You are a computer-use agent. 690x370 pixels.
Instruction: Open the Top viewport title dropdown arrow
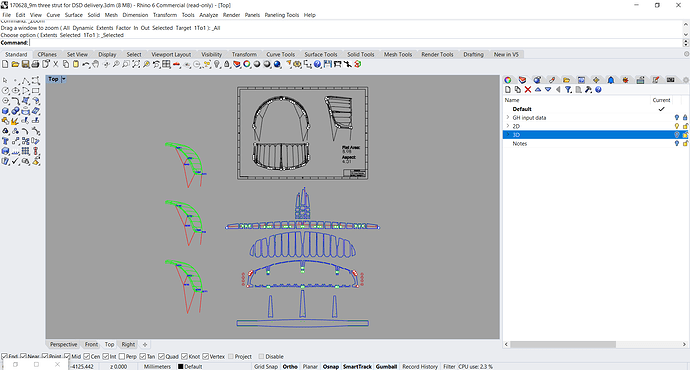[63, 79]
